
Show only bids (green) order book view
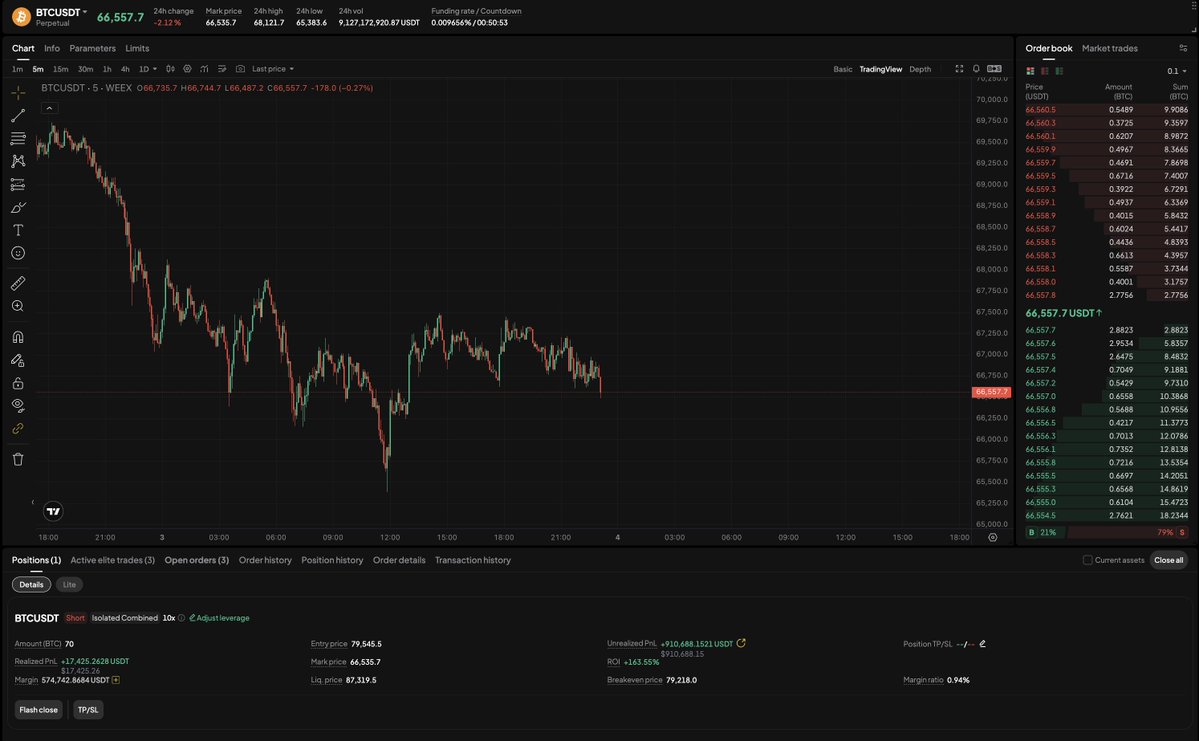click(1059, 71)
